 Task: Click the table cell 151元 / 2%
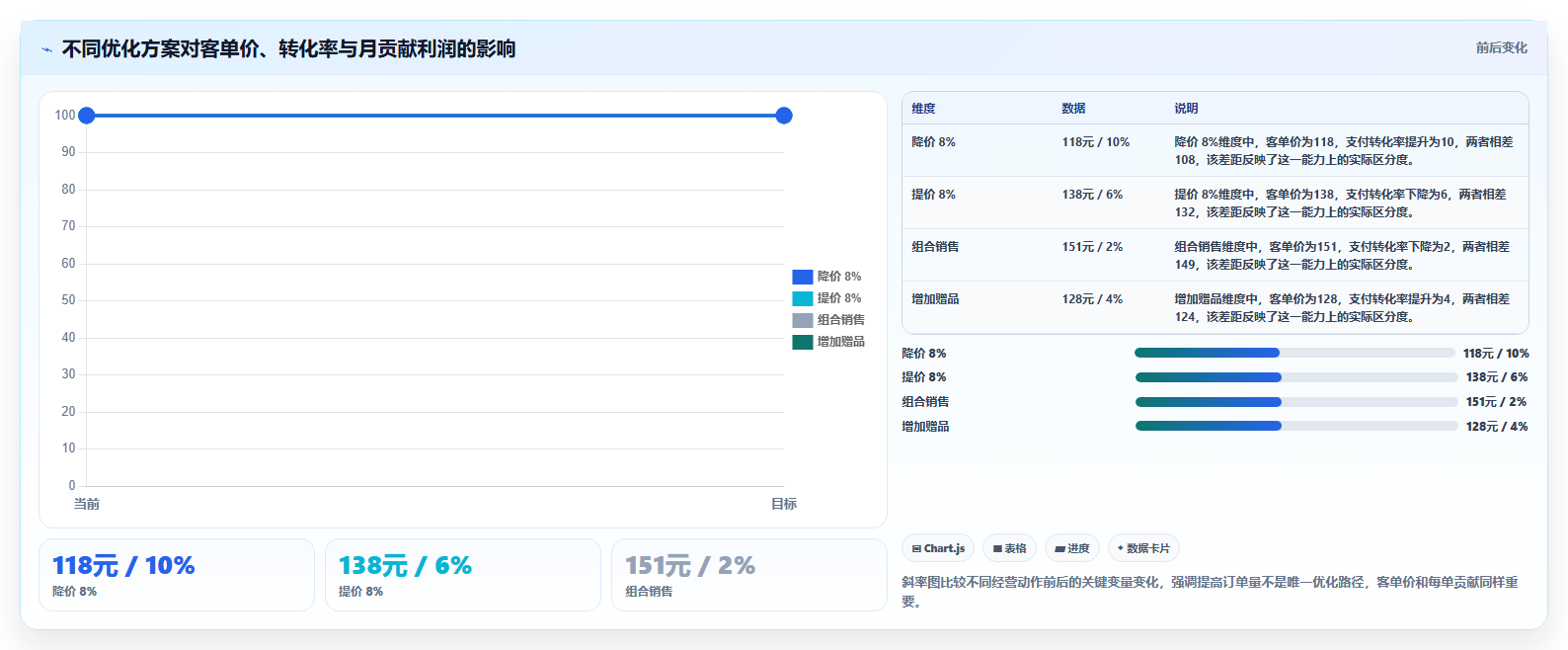[1092, 247]
